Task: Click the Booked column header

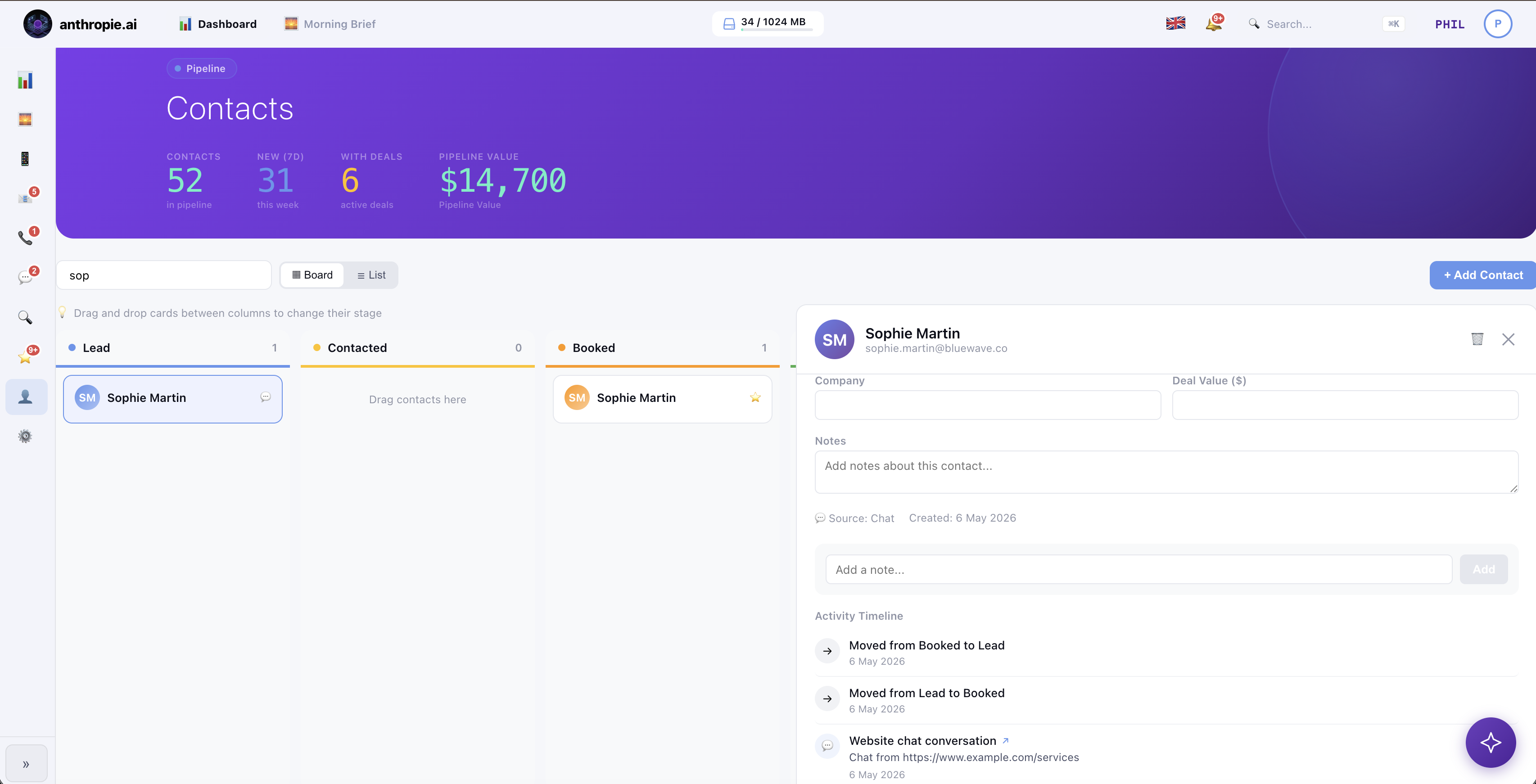Action: 663,347
